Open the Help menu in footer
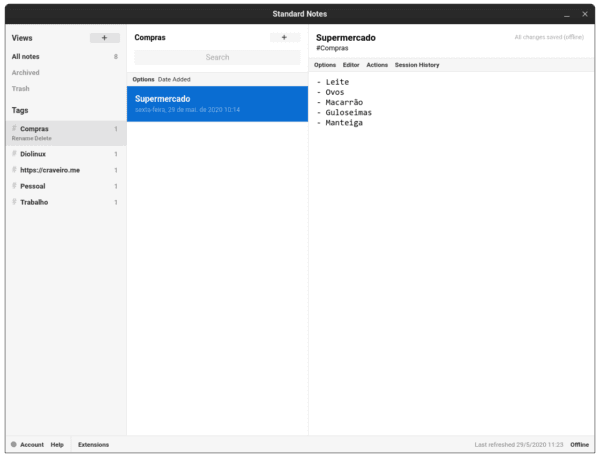600x458 pixels. [x=57, y=445]
